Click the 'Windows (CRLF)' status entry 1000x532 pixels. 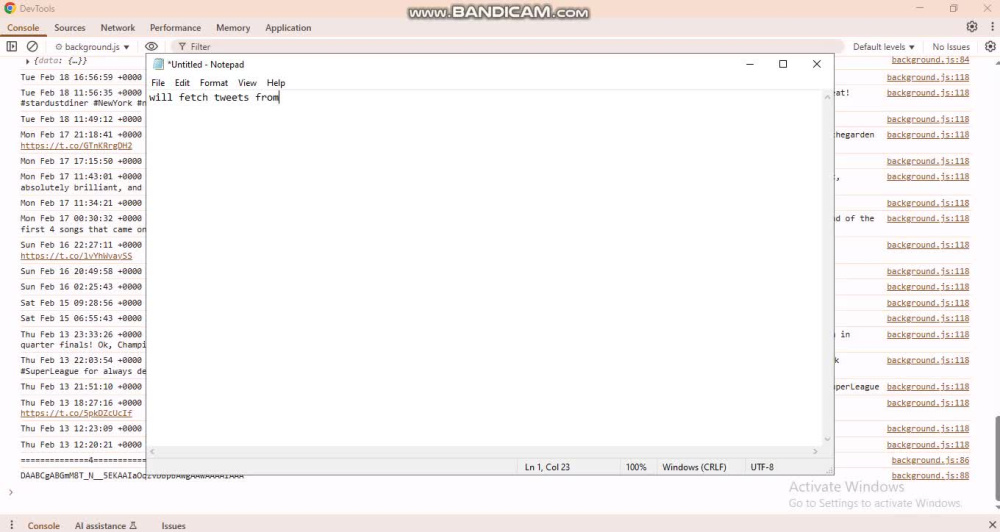click(x=694, y=467)
